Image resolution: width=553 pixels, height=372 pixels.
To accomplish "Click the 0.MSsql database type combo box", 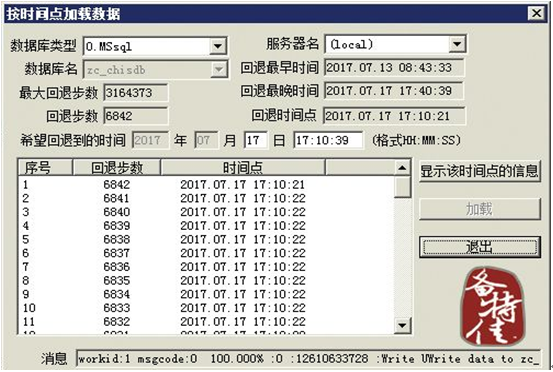I will [155, 46].
